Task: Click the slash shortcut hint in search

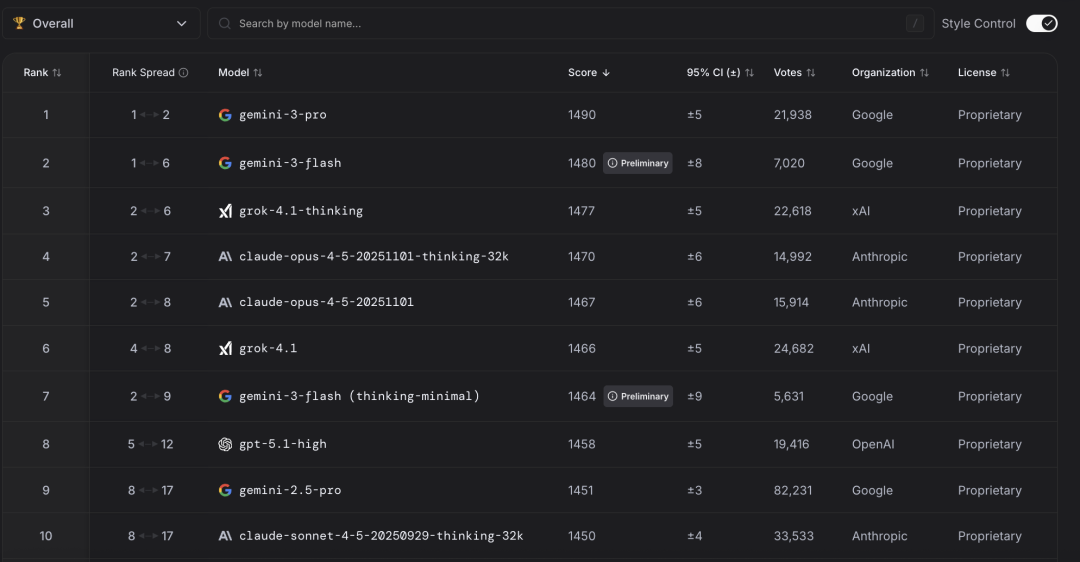Action: point(915,23)
